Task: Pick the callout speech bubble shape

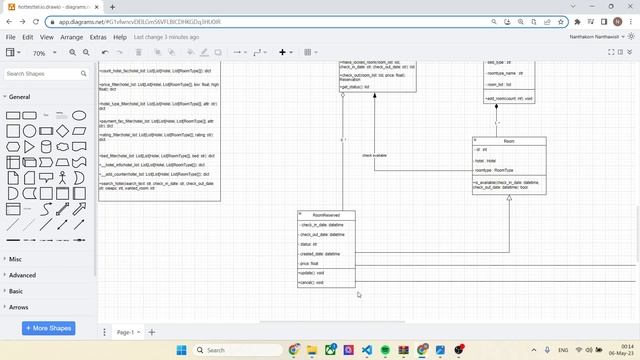Action: [46, 178]
